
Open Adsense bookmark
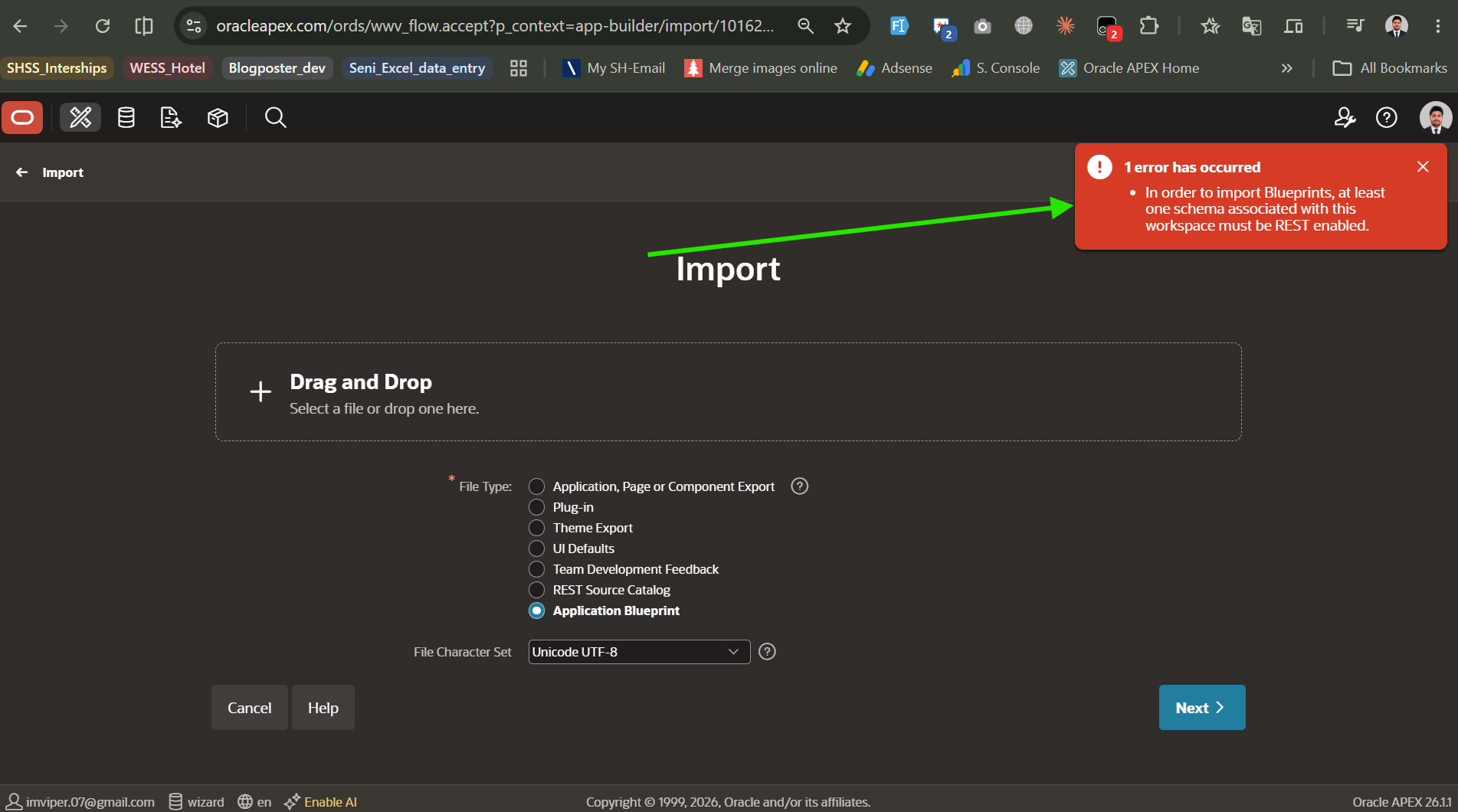(x=894, y=68)
